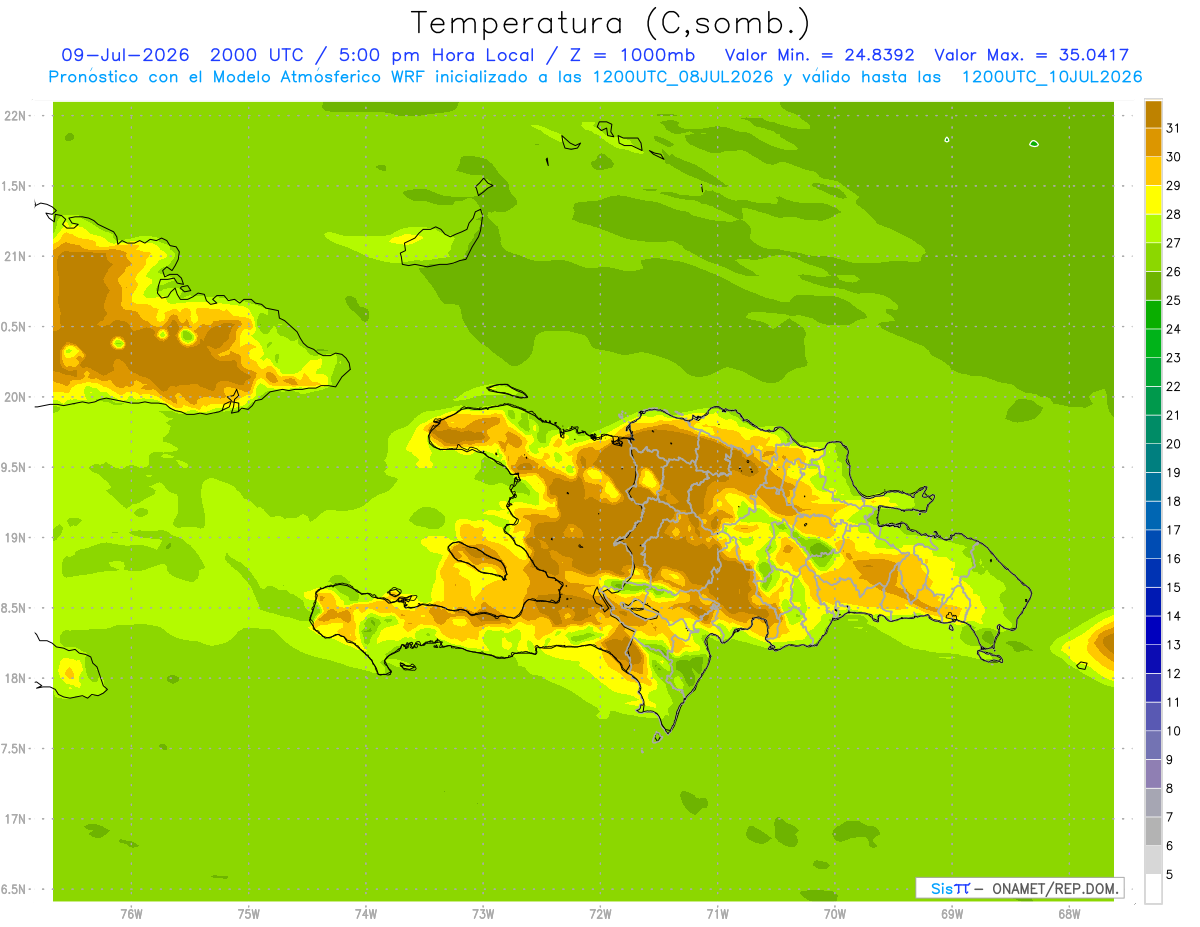Screen dimensions: 1200x927
Task: Pick legend color between 28 and 29
Action: tap(1153, 200)
